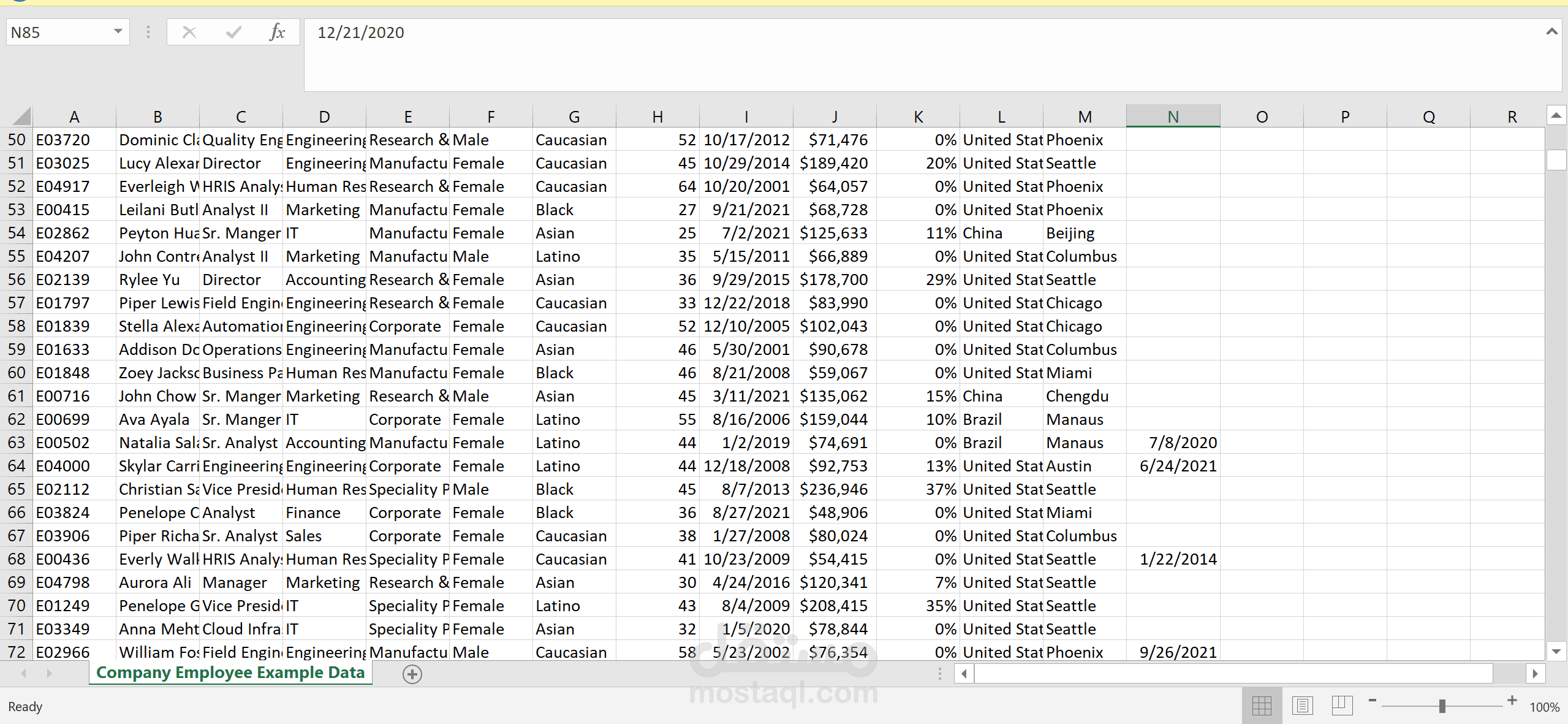Select Page Layout view in status bar
Screen dimensions: 1568x724
(x=1303, y=705)
